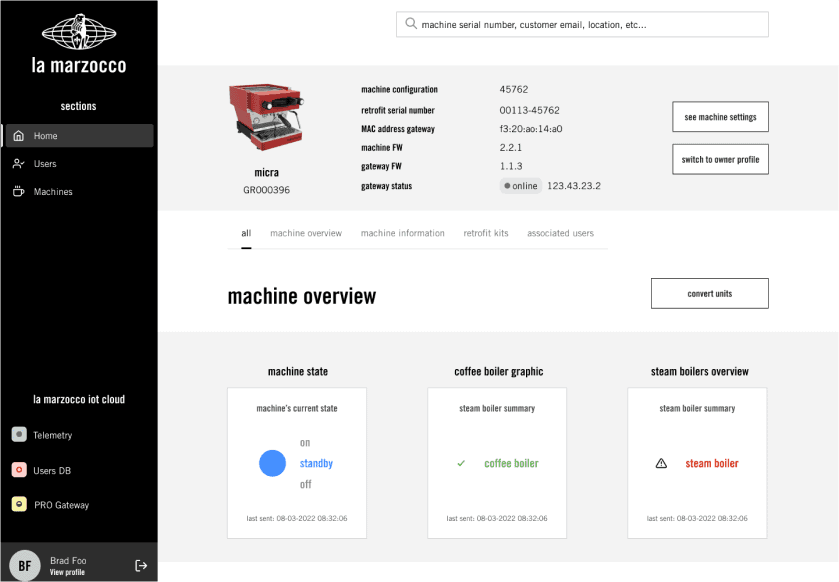Click the search magnifier icon
839x582 pixels.
[410, 24]
